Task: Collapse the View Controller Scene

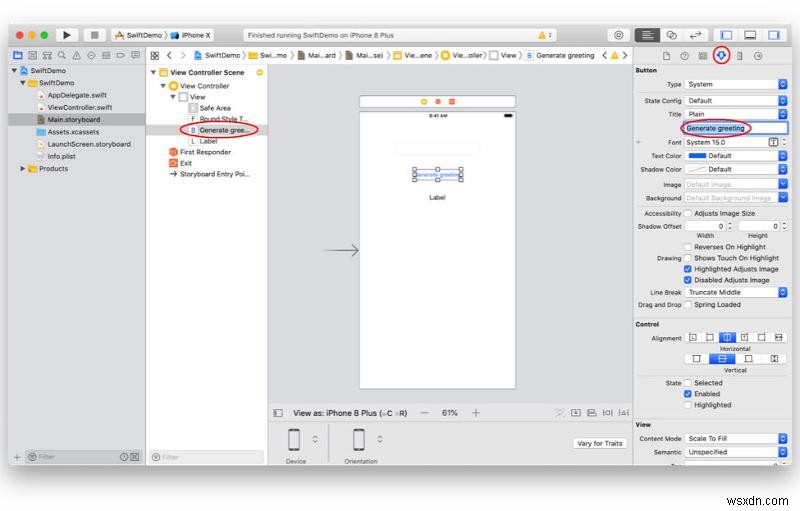Action: coord(153,72)
